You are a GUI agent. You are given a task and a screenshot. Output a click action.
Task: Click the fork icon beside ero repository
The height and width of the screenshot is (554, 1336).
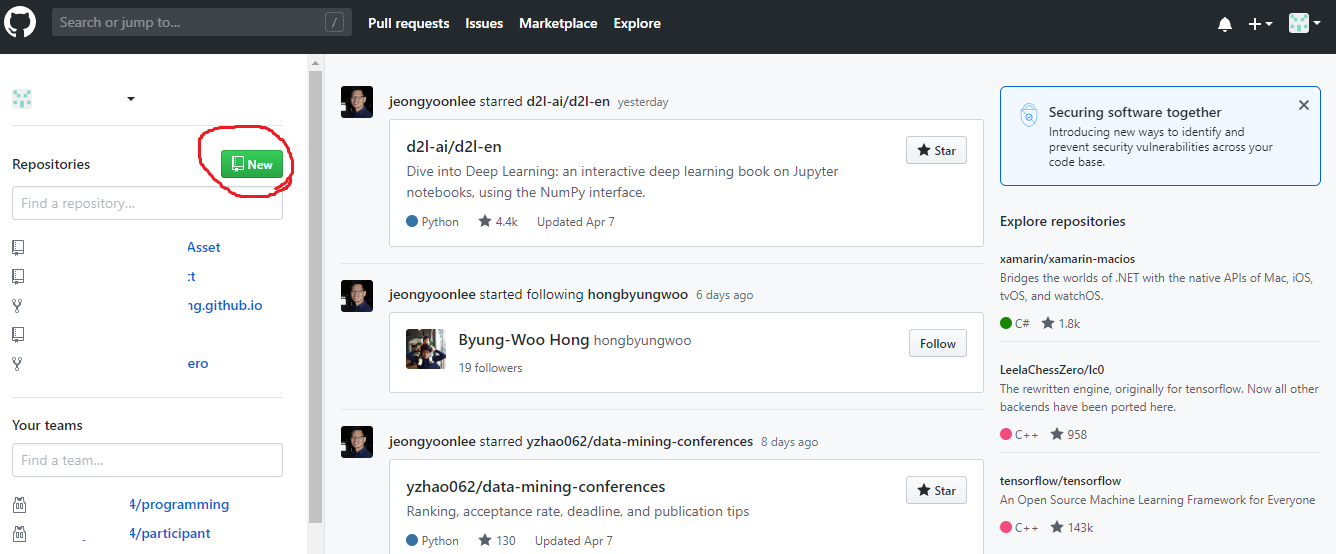point(17,363)
